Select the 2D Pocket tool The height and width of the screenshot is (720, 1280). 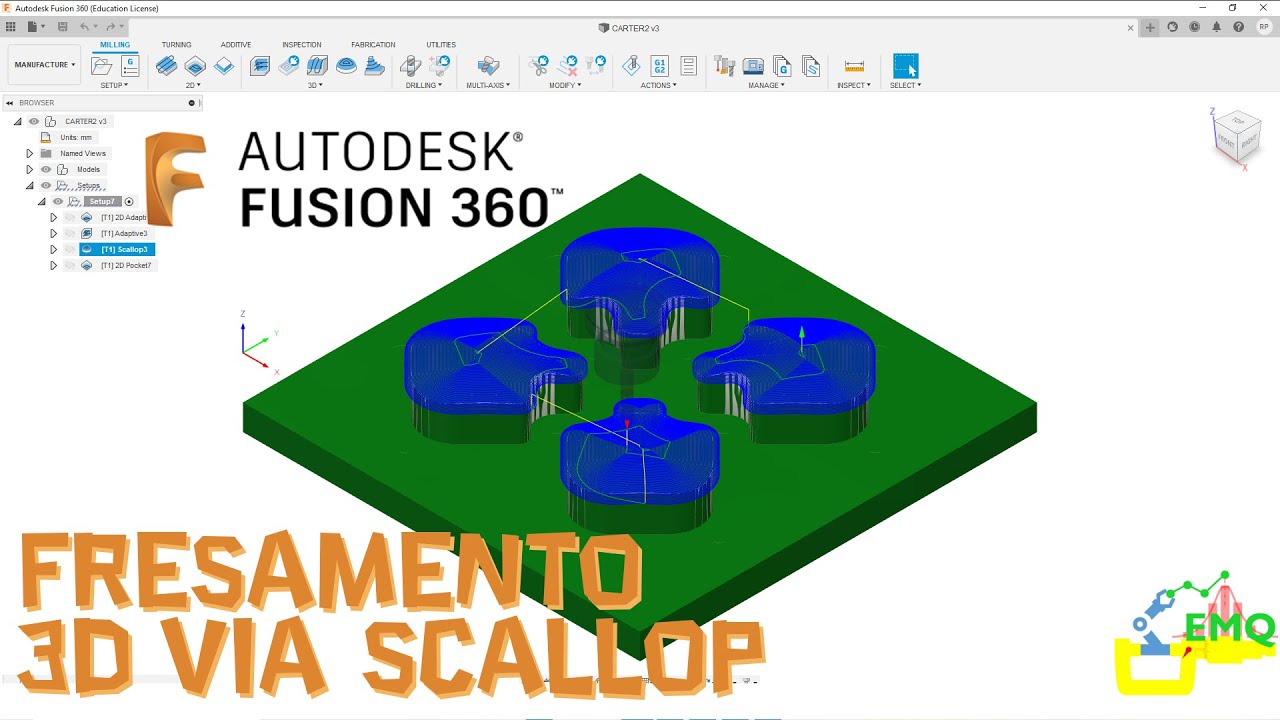coord(195,66)
